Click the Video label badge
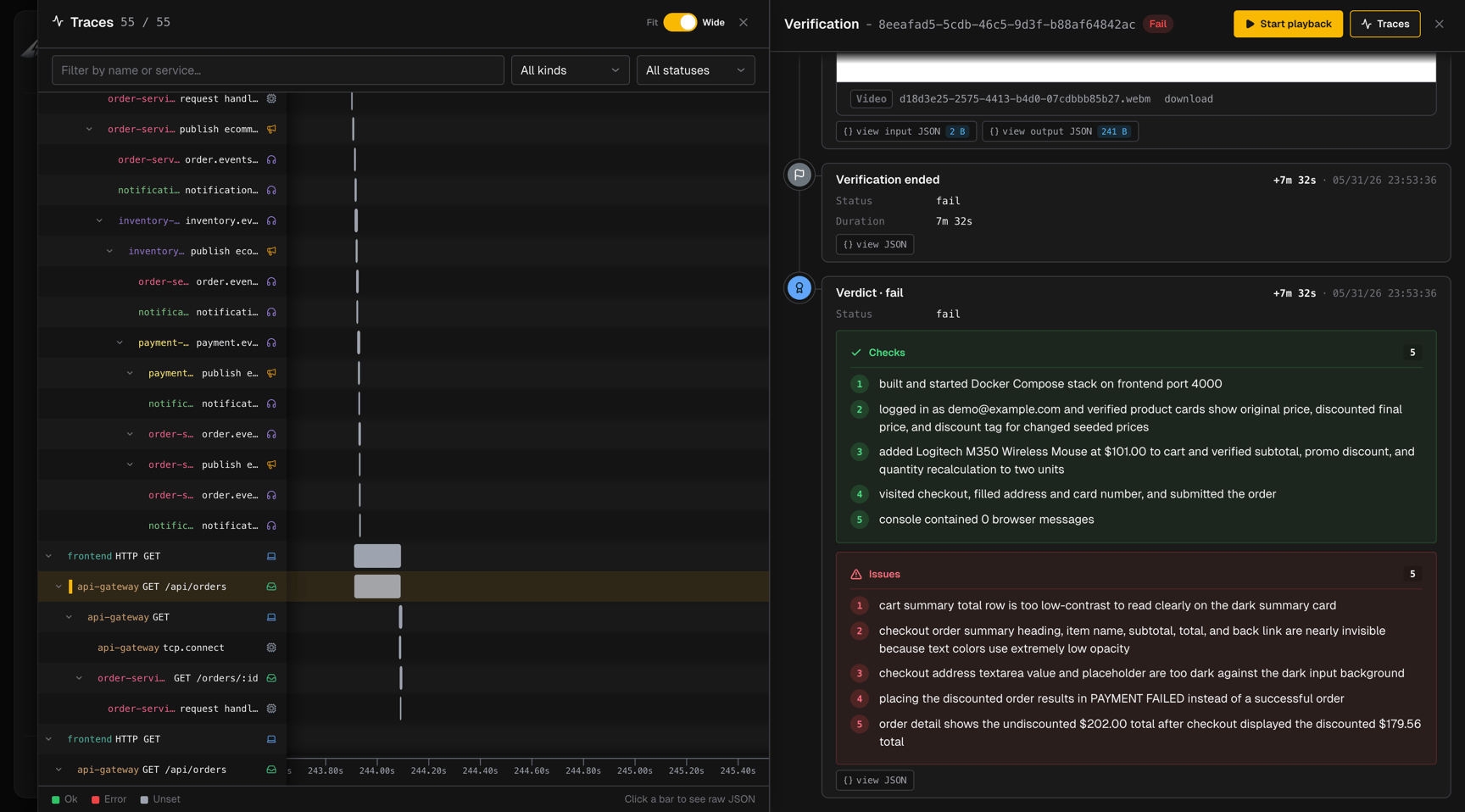 pyautogui.click(x=871, y=99)
